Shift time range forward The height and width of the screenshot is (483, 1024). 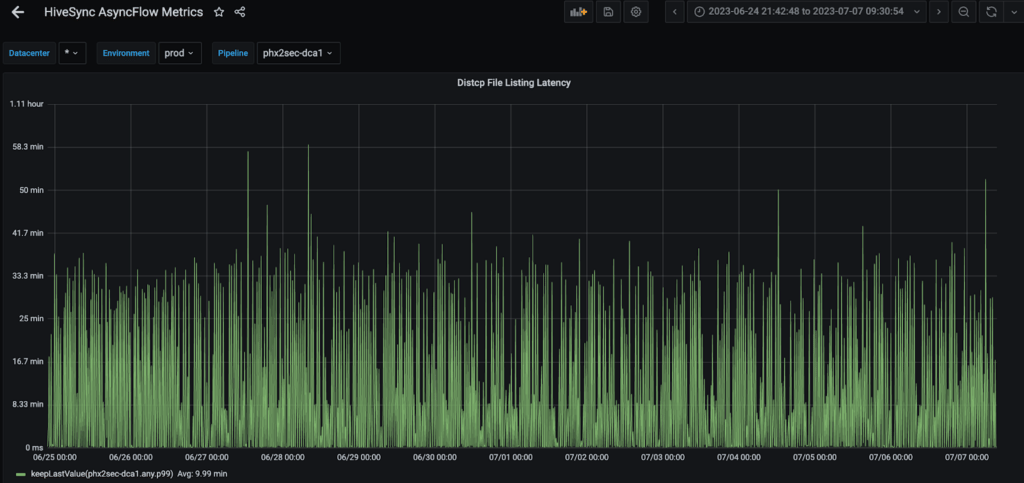938,12
